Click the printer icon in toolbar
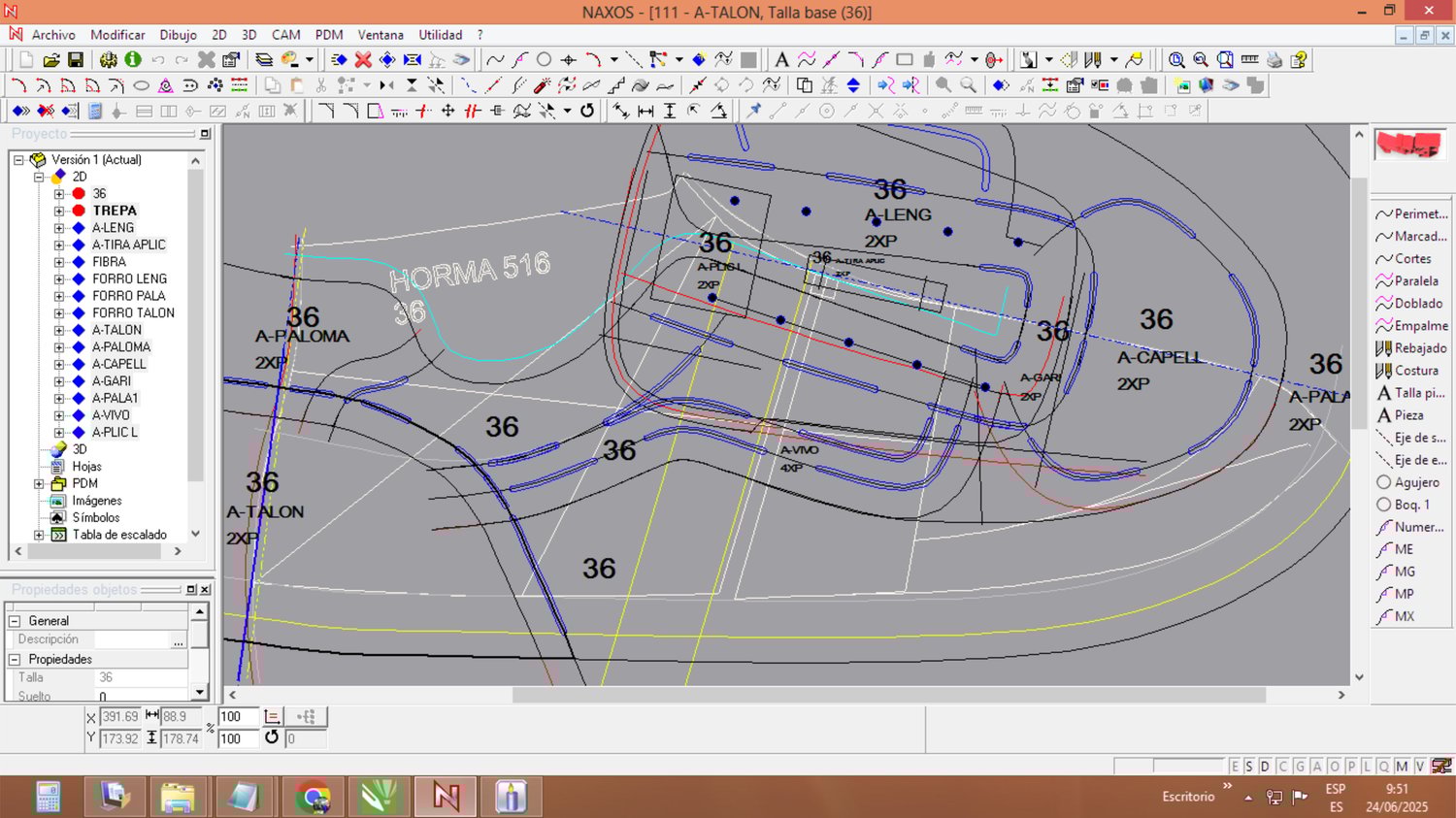The height and width of the screenshot is (818, 1456). click(1274, 60)
